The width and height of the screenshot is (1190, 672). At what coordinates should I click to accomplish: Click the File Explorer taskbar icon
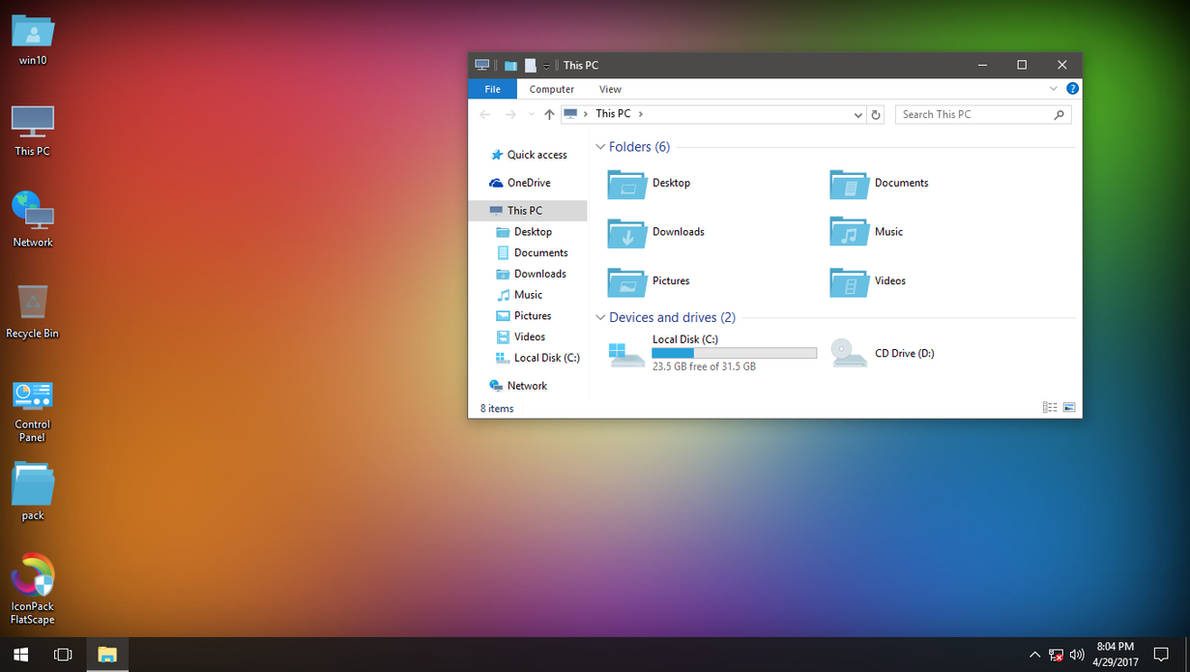click(107, 655)
